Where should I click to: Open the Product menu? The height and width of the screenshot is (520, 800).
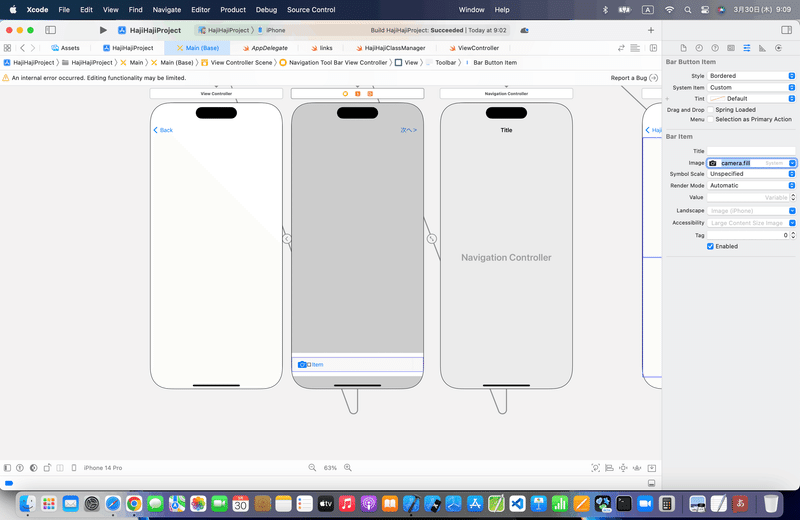pyautogui.click(x=233, y=10)
